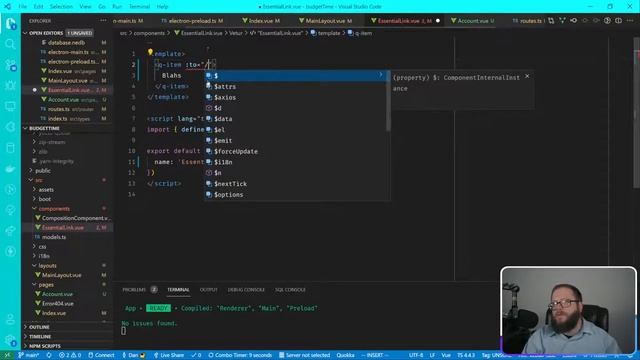Open database.nedb in Open Editors
The image size is (640, 360).
(67, 42)
